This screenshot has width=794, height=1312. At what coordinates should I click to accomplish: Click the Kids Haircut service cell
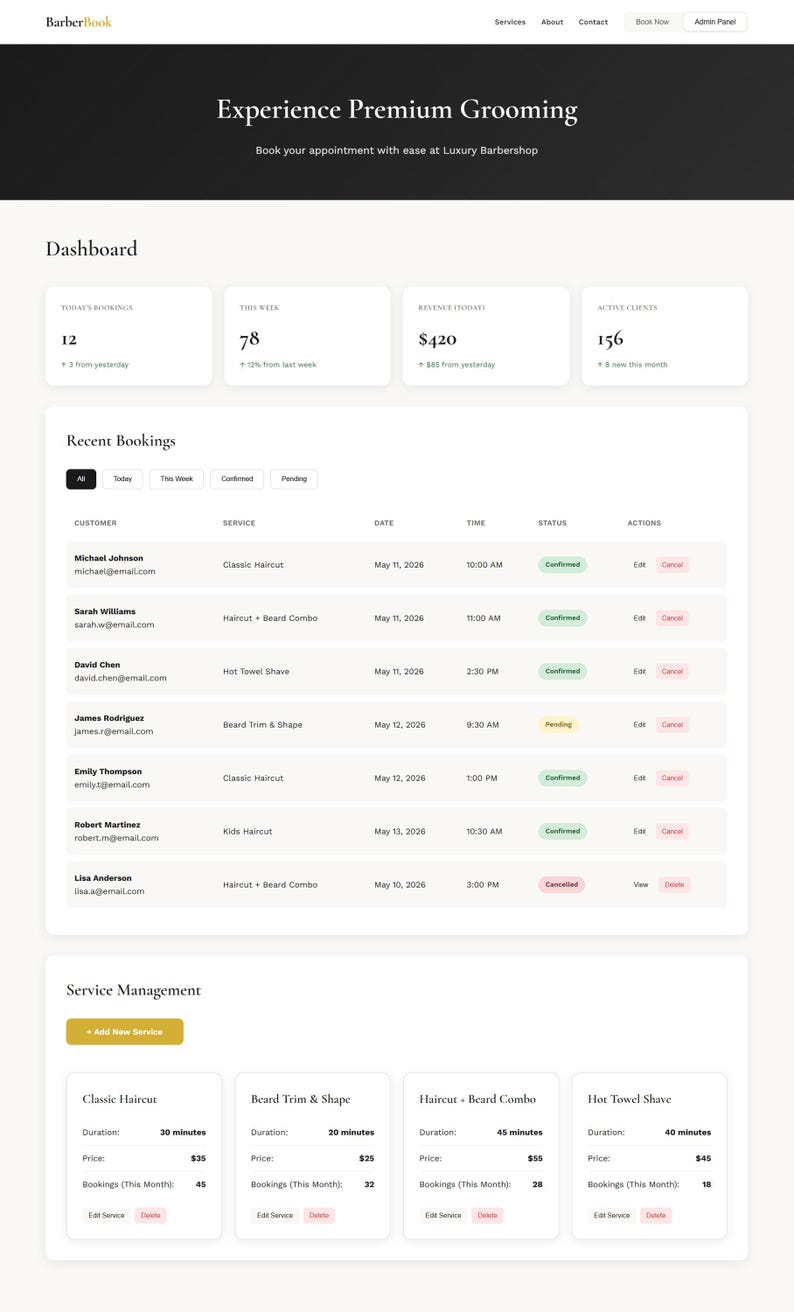tap(248, 831)
